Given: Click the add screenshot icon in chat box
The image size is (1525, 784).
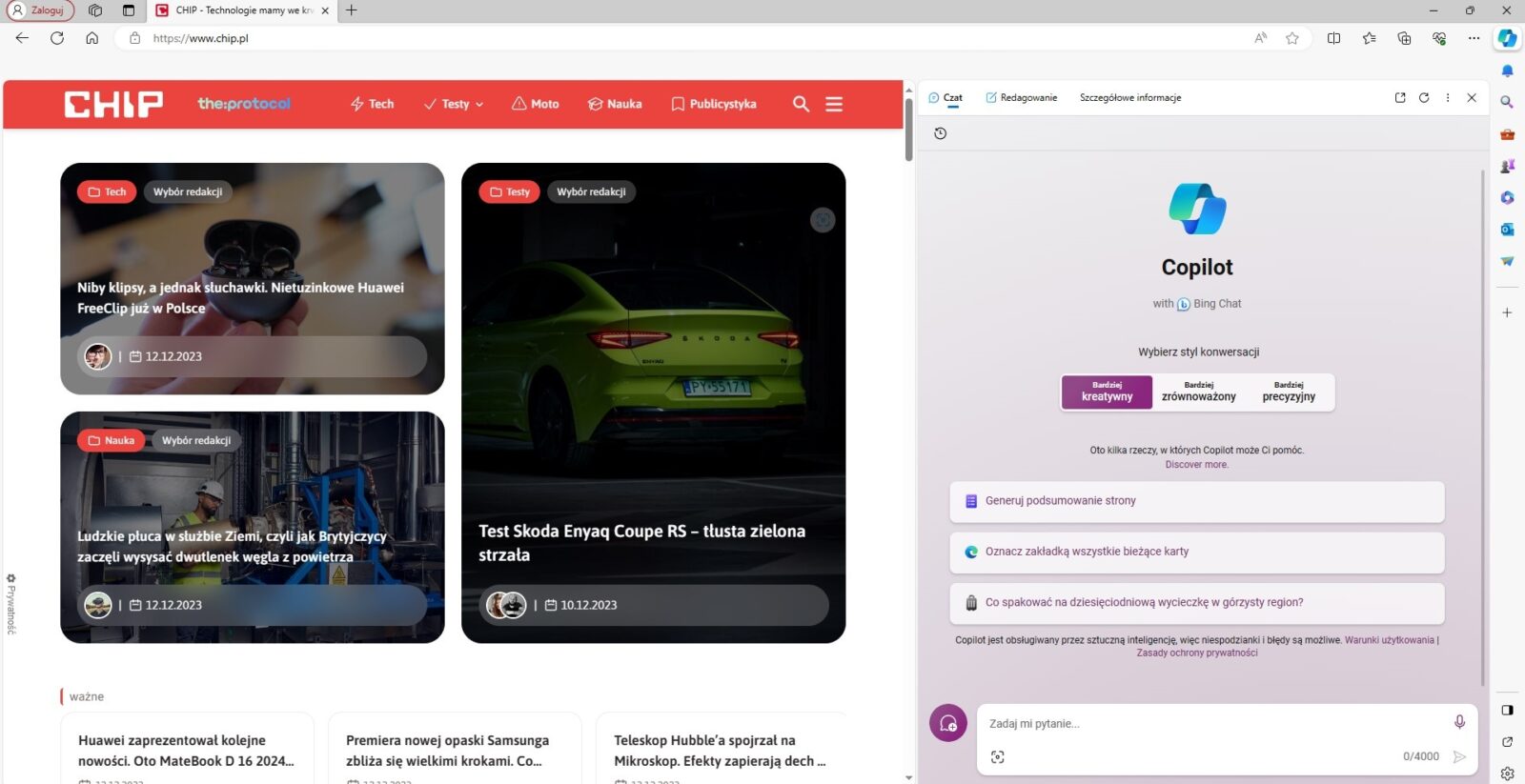Looking at the screenshot, I should (x=997, y=756).
